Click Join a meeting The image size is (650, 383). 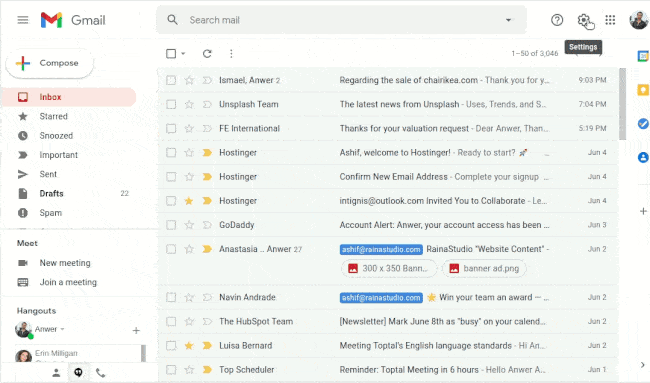(x=68, y=282)
